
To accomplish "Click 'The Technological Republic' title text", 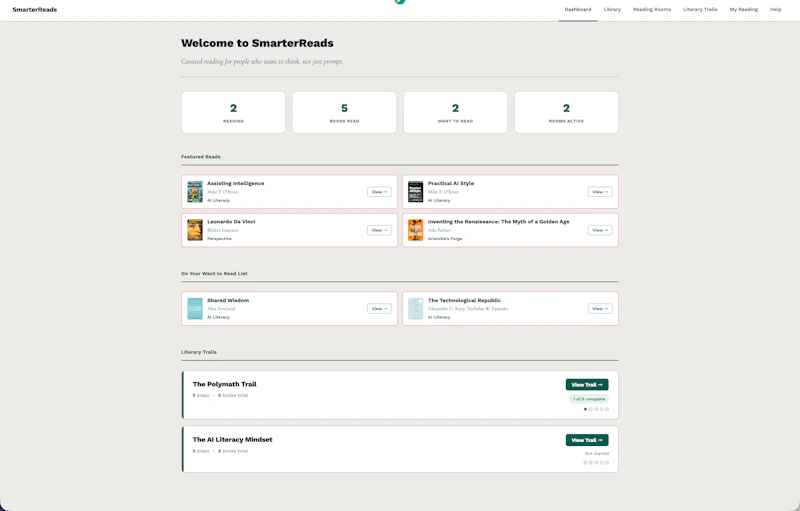I will (464, 300).
